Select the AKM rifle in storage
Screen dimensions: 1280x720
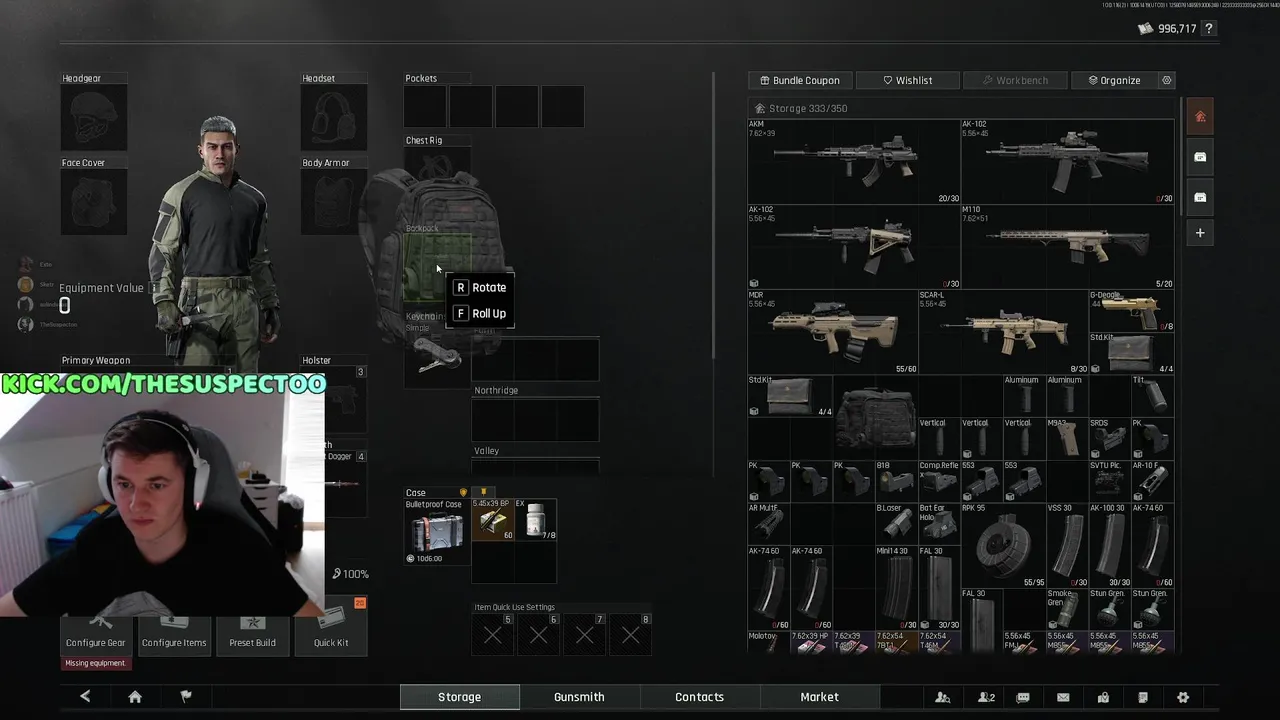(x=854, y=161)
